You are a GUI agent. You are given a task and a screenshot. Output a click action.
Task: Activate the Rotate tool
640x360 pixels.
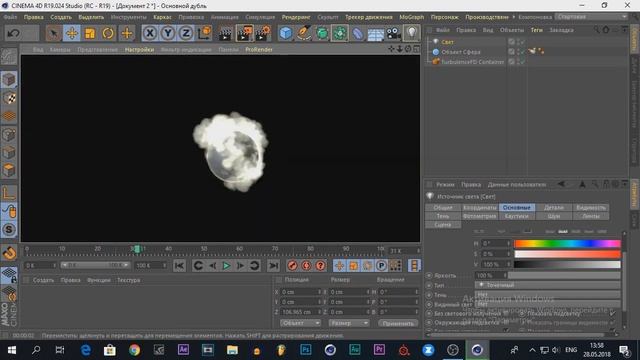[x=108, y=33]
